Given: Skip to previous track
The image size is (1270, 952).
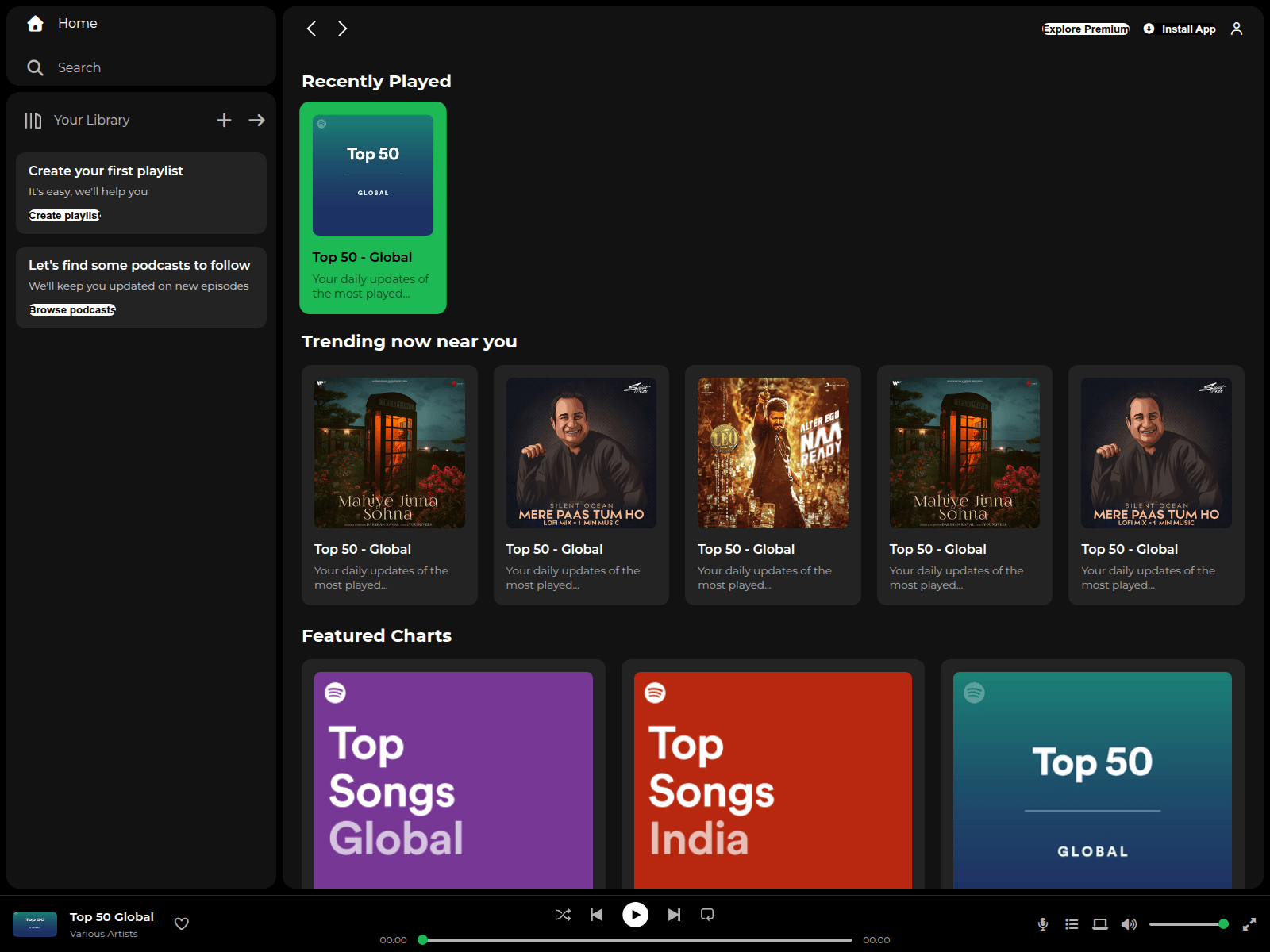Looking at the screenshot, I should pyautogui.click(x=597, y=915).
